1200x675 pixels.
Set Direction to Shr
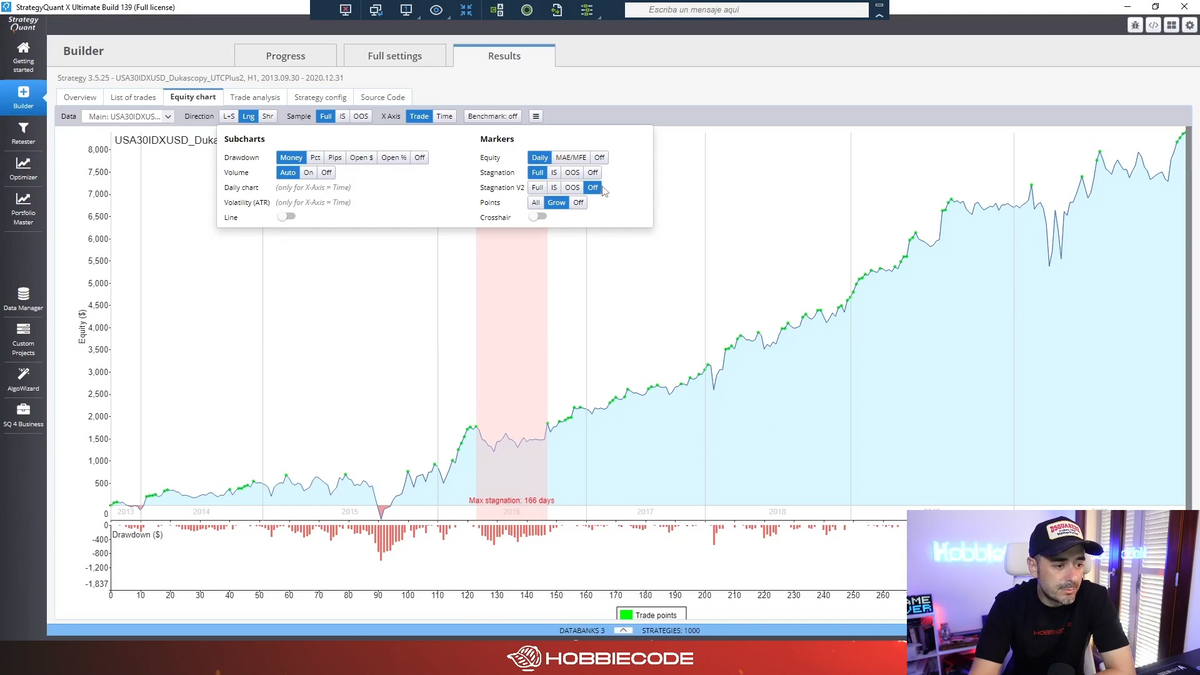tap(268, 116)
